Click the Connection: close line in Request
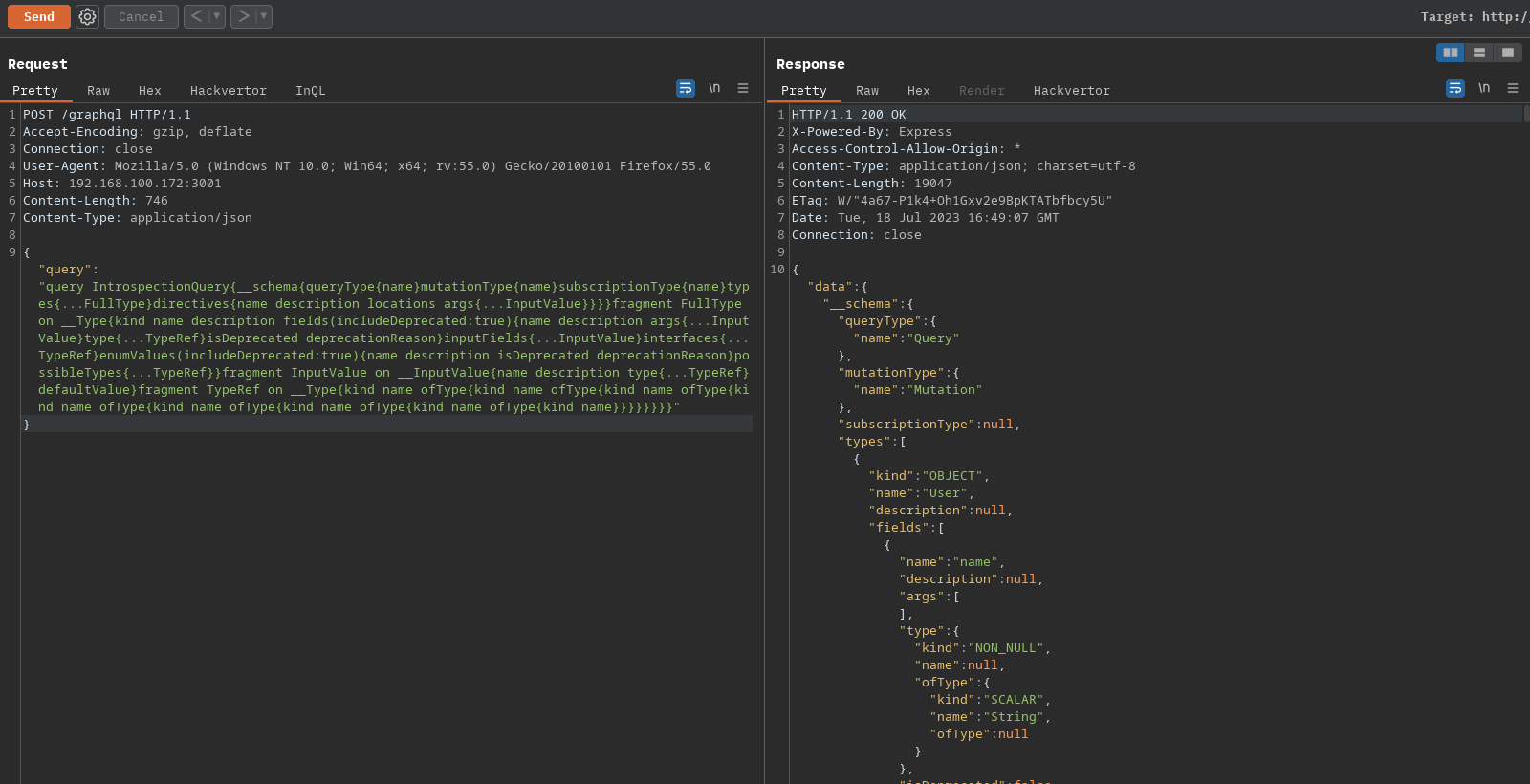 (88, 149)
